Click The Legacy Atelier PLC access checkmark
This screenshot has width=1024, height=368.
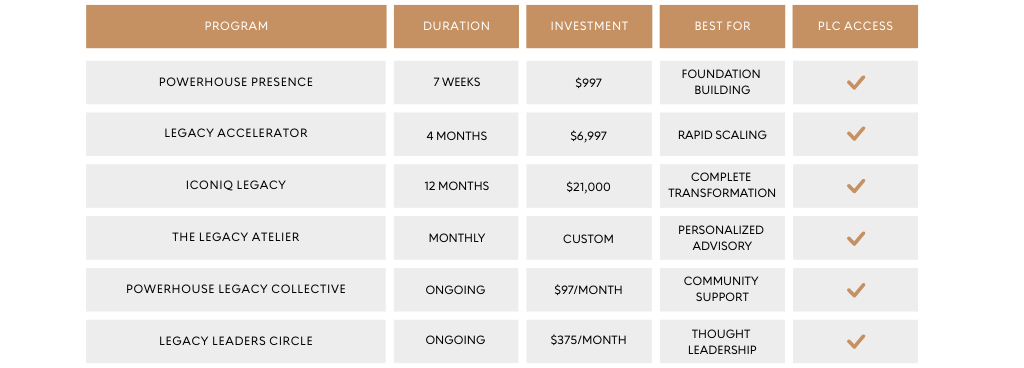click(856, 238)
